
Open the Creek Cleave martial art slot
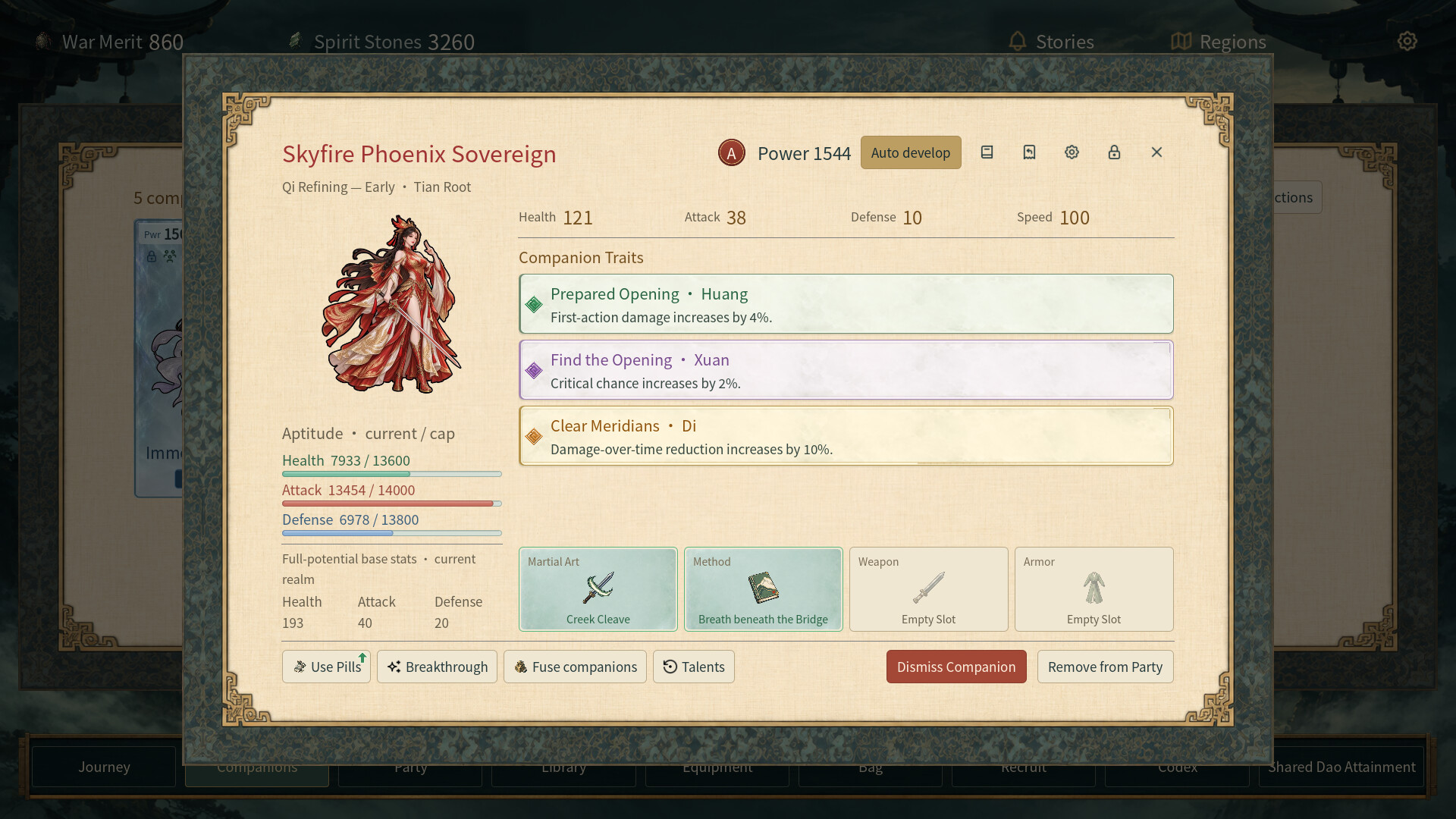(x=598, y=589)
